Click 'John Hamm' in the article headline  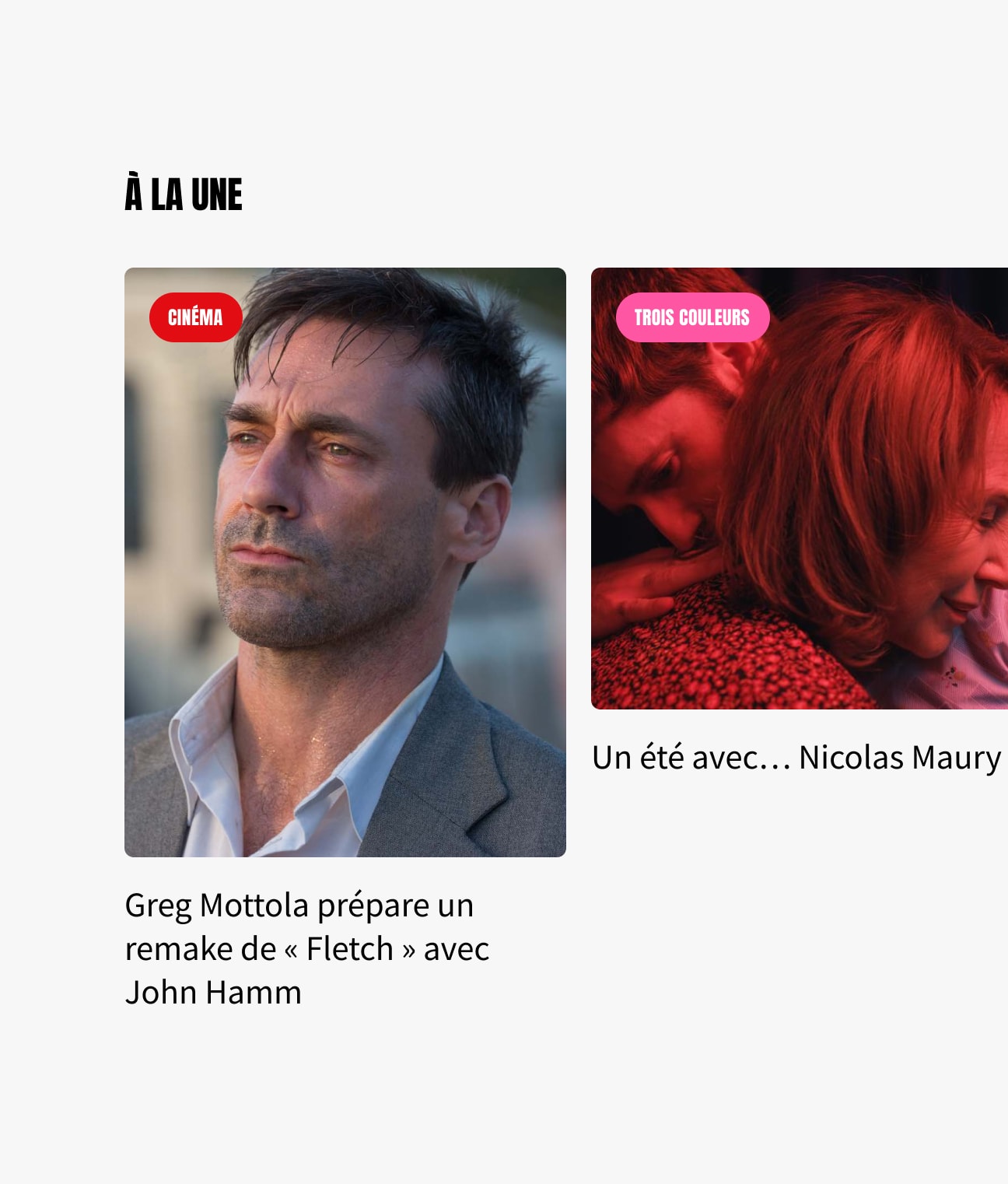(213, 993)
